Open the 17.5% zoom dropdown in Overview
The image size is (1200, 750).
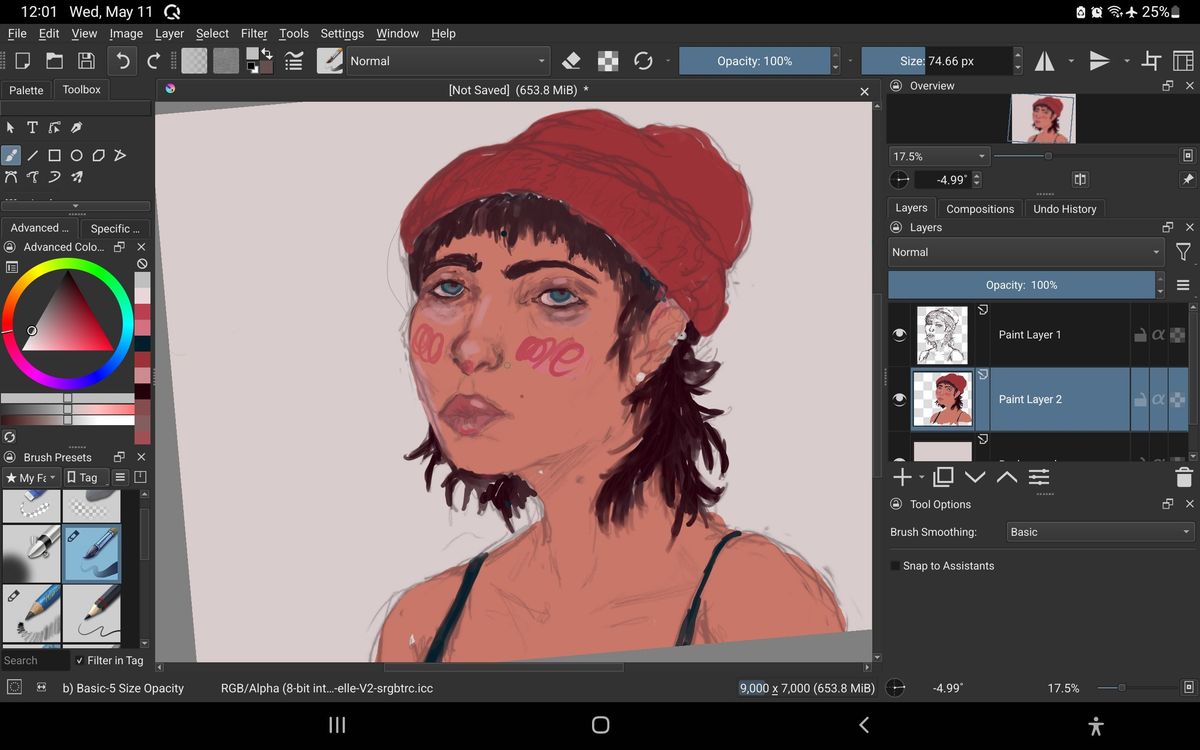pyautogui.click(x=939, y=156)
